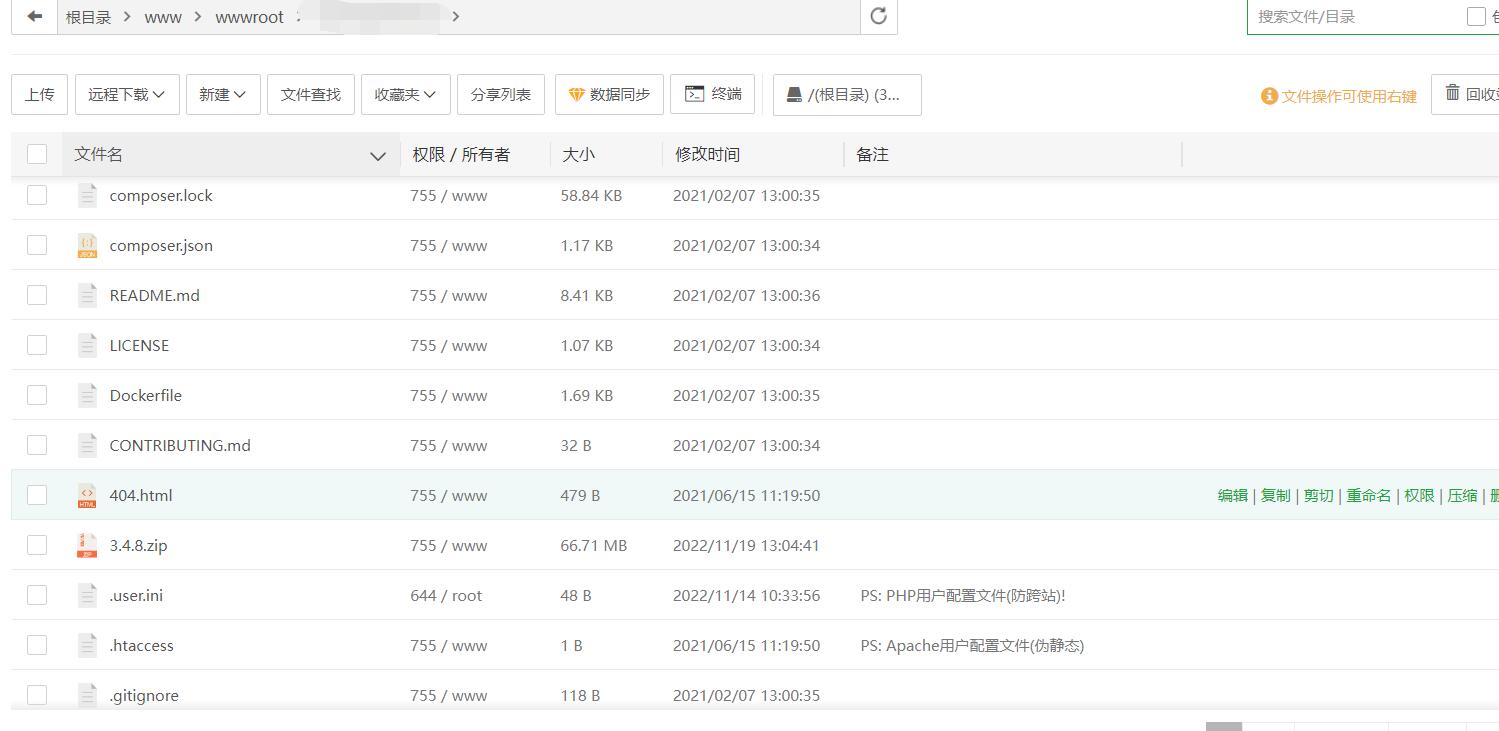Click the composer.lock file icon
Screen dimensions: 1499x731
[87, 195]
